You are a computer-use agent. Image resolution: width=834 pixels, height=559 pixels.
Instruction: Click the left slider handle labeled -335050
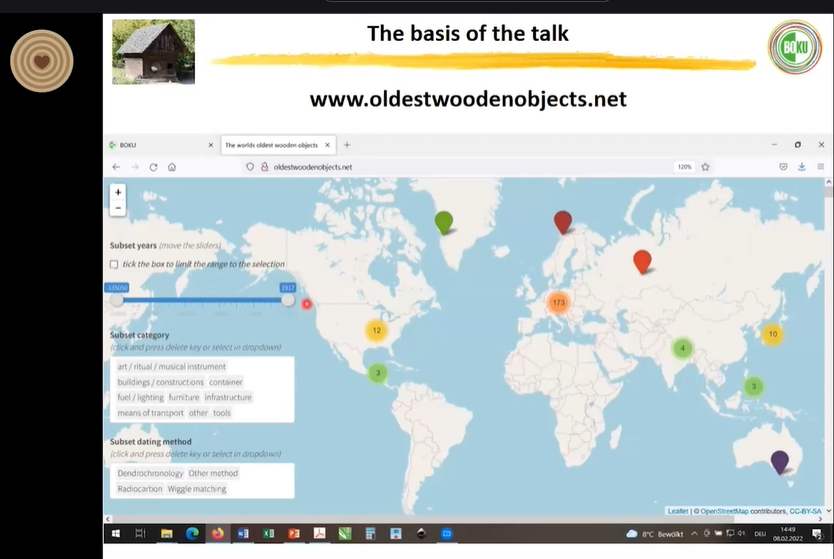(116, 300)
